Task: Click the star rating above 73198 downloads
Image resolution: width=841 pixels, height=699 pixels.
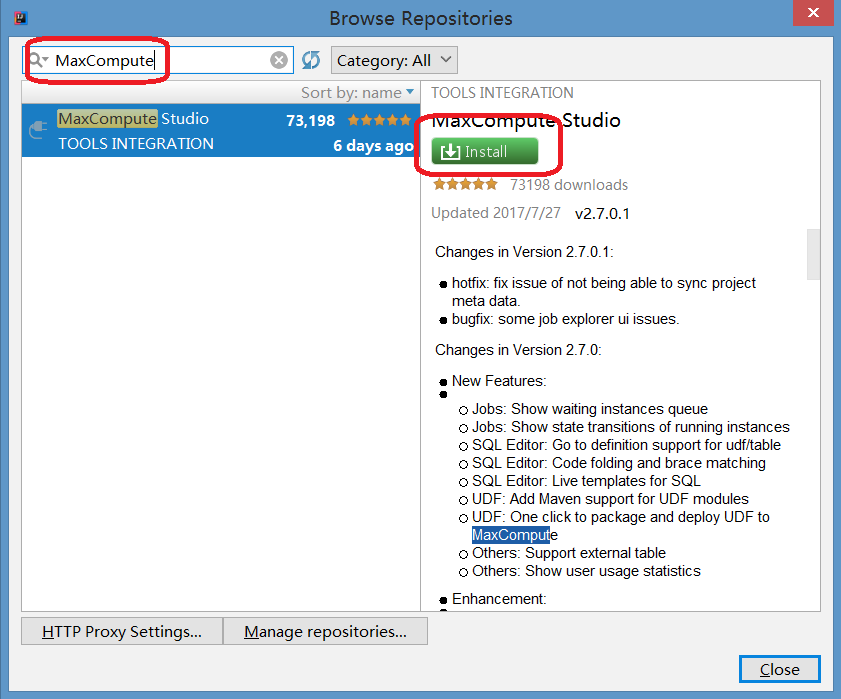Action: click(x=465, y=185)
